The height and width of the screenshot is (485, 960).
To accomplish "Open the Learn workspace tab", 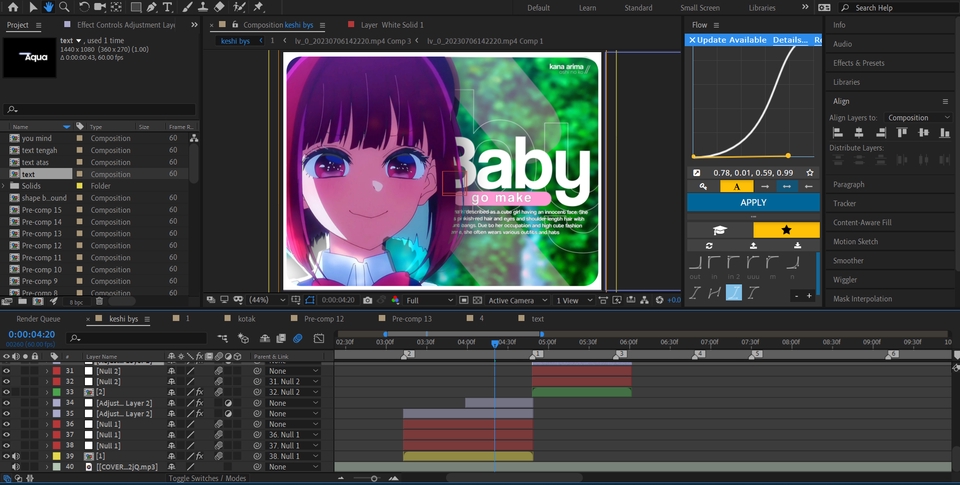I will (587, 8).
